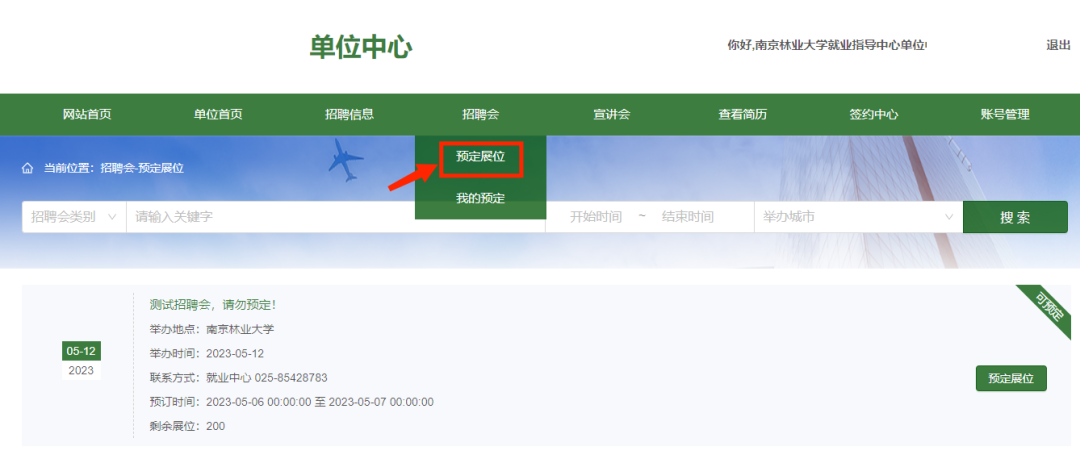
Task: Choose 预定展位 in the dropdown submenu
Action: pyautogui.click(x=480, y=157)
